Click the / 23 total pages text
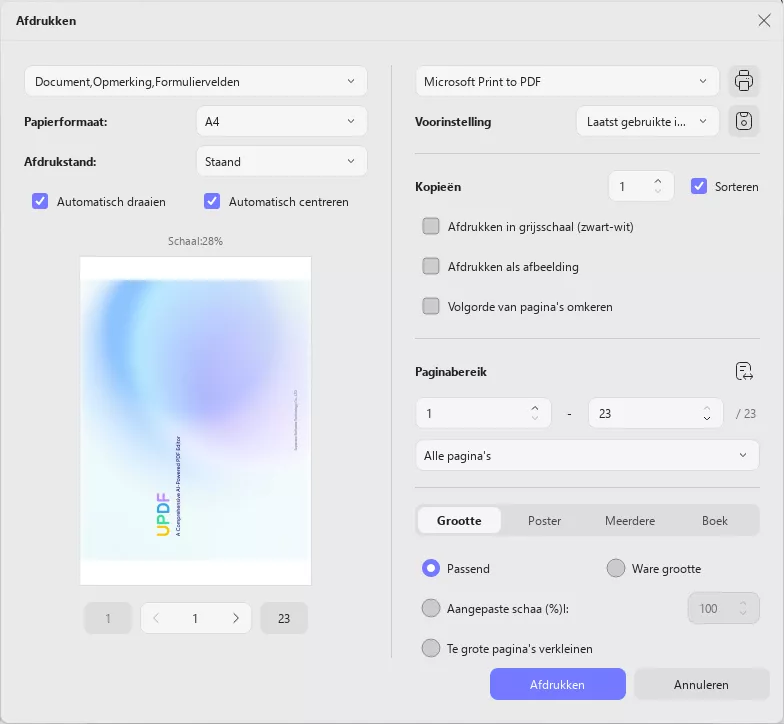 coord(746,414)
